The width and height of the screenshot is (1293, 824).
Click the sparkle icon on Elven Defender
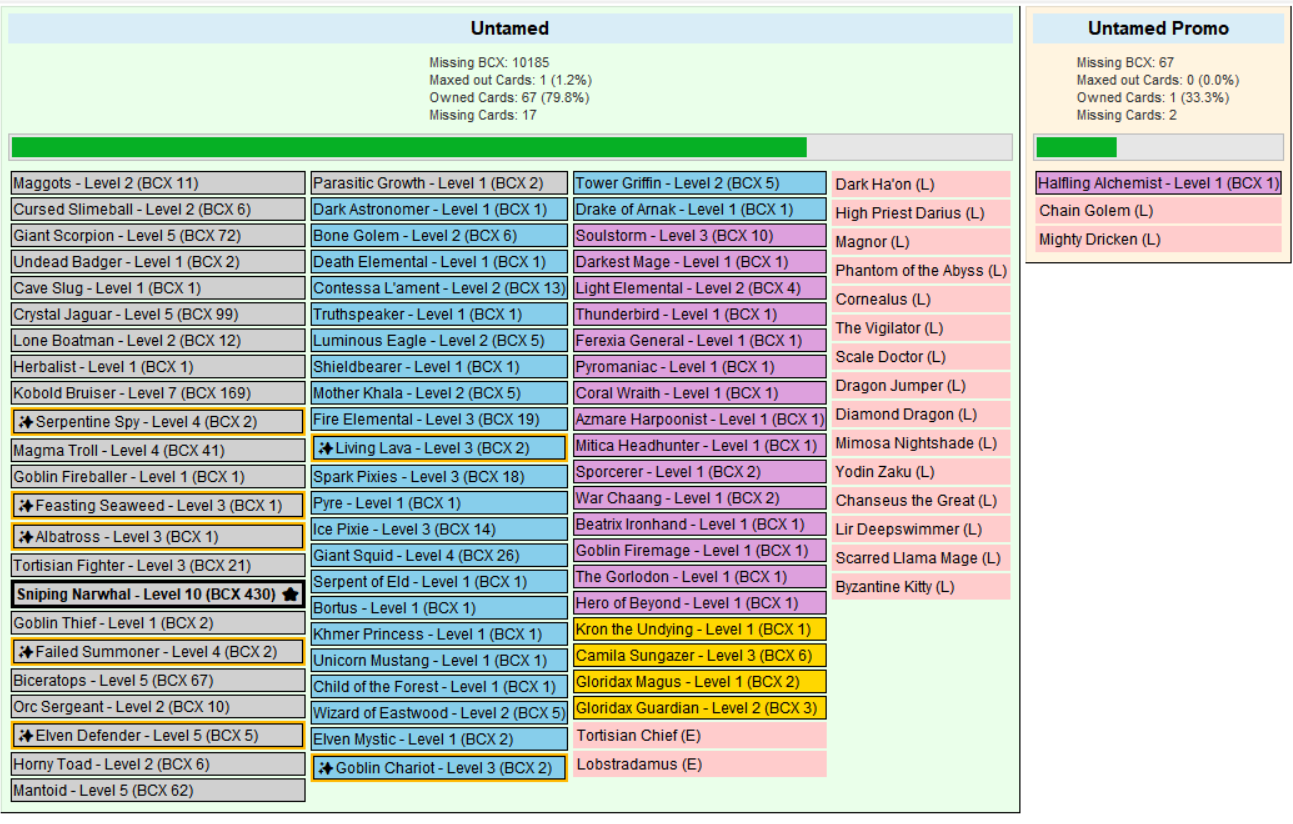coord(26,736)
